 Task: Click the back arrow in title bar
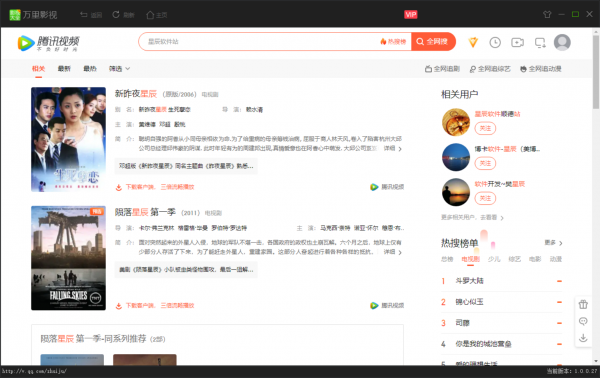point(83,15)
